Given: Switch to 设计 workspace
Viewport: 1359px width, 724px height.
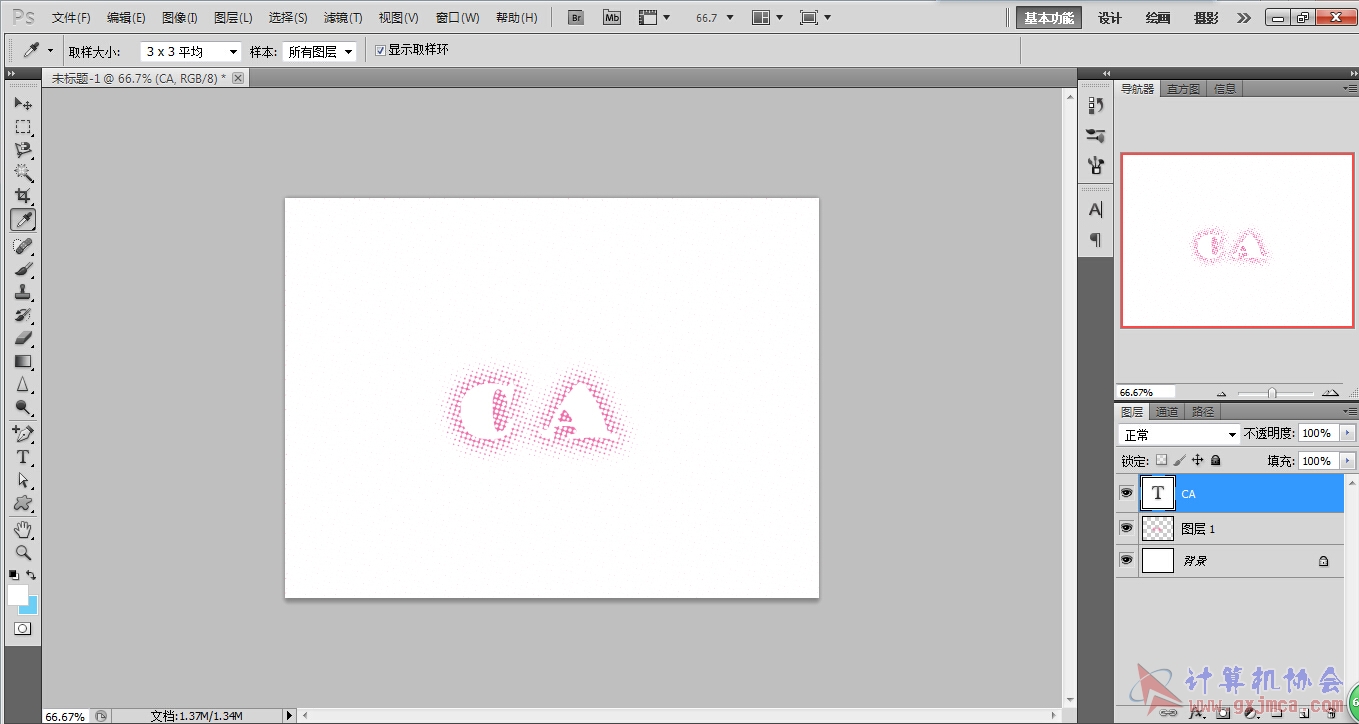Looking at the screenshot, I should pyautogui.click(x=1110, y=18).
